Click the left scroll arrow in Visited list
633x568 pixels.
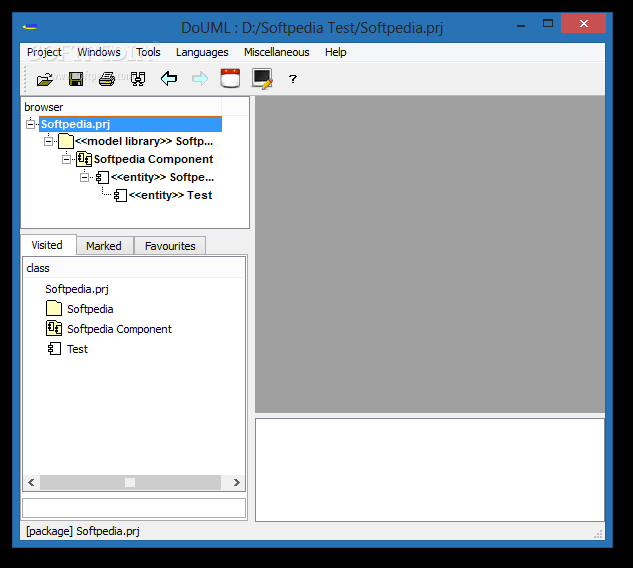(31, 482)
